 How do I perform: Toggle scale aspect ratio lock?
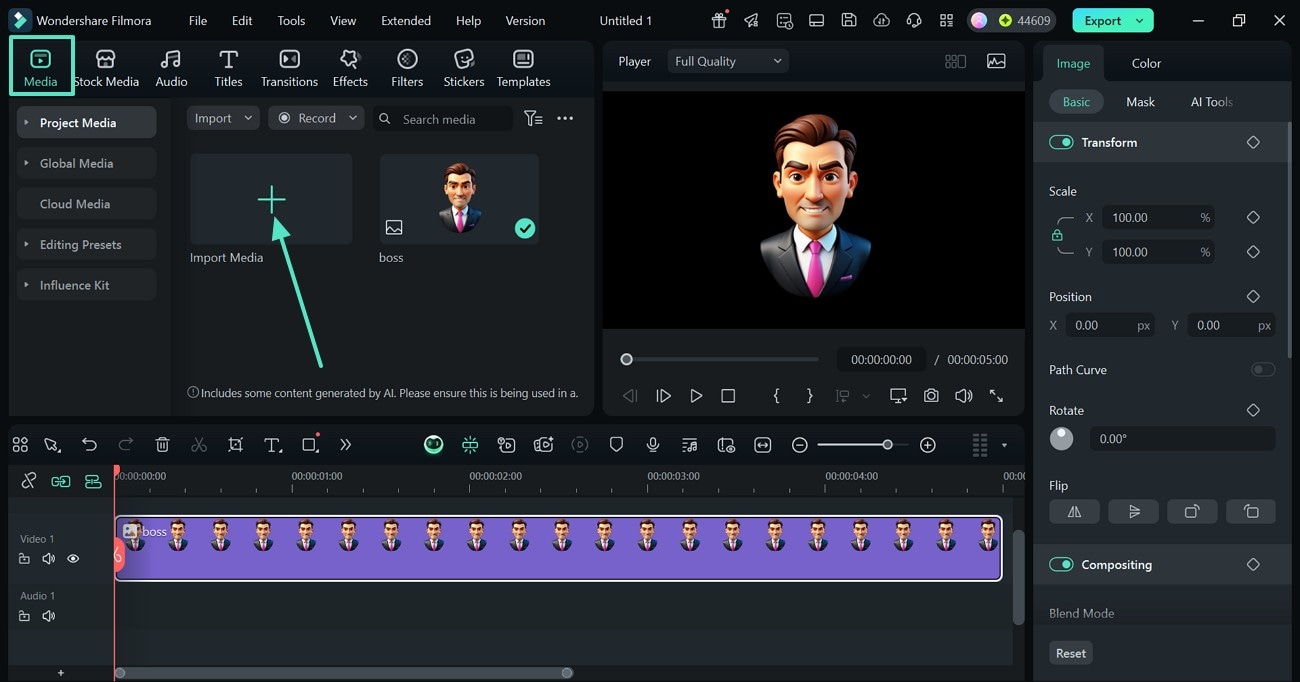[1057, 235]
